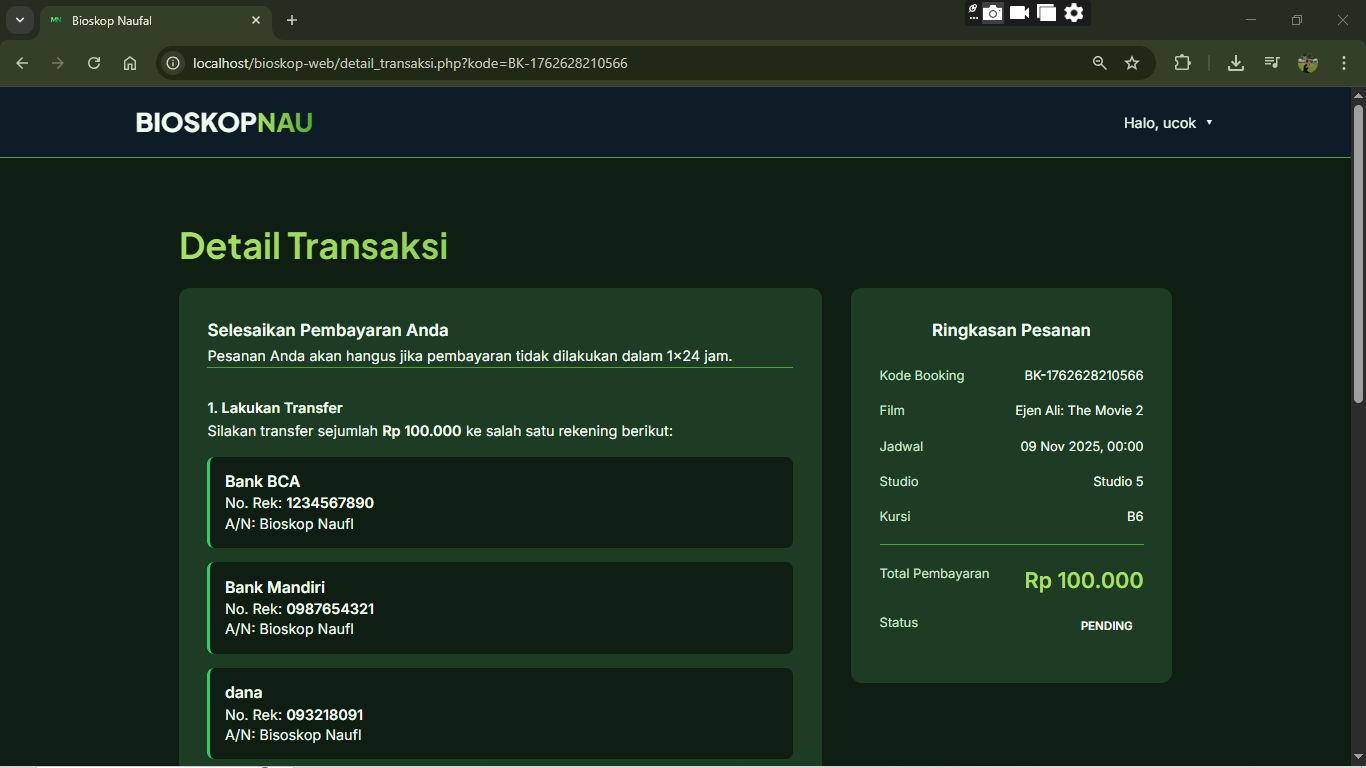Open the browser home page

(130, 63)
